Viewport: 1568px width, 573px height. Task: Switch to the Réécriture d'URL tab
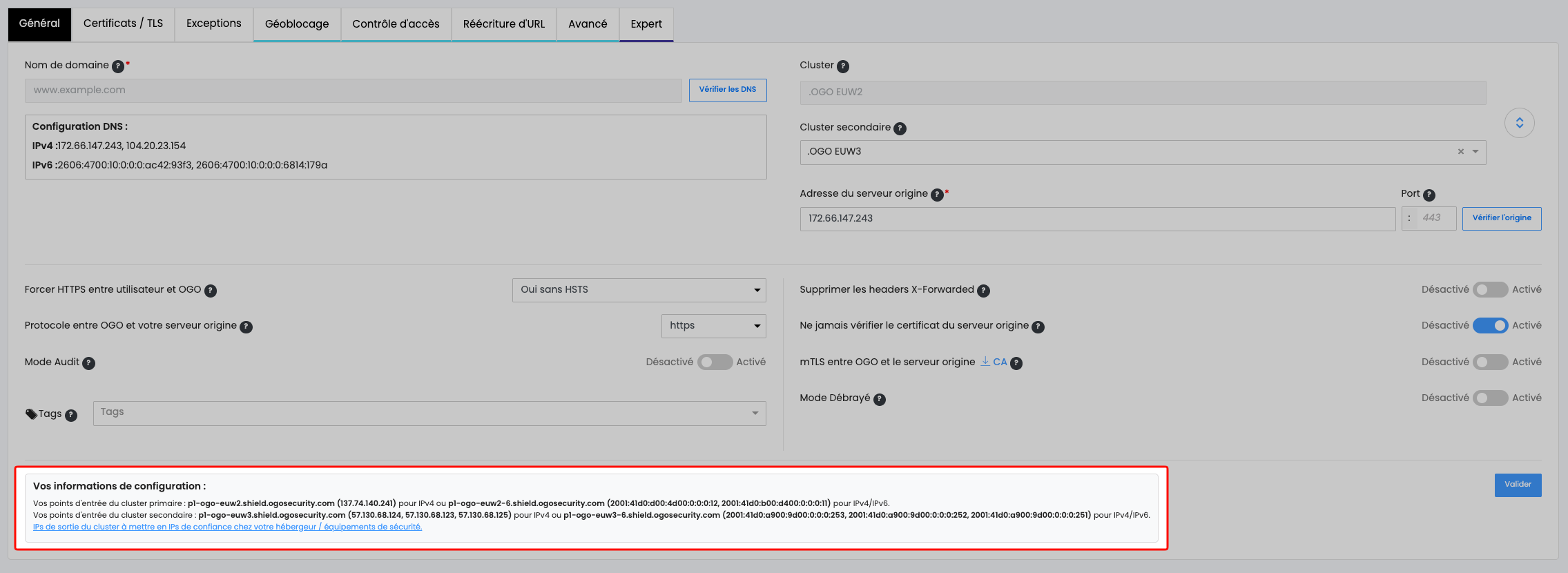(504, 25)
